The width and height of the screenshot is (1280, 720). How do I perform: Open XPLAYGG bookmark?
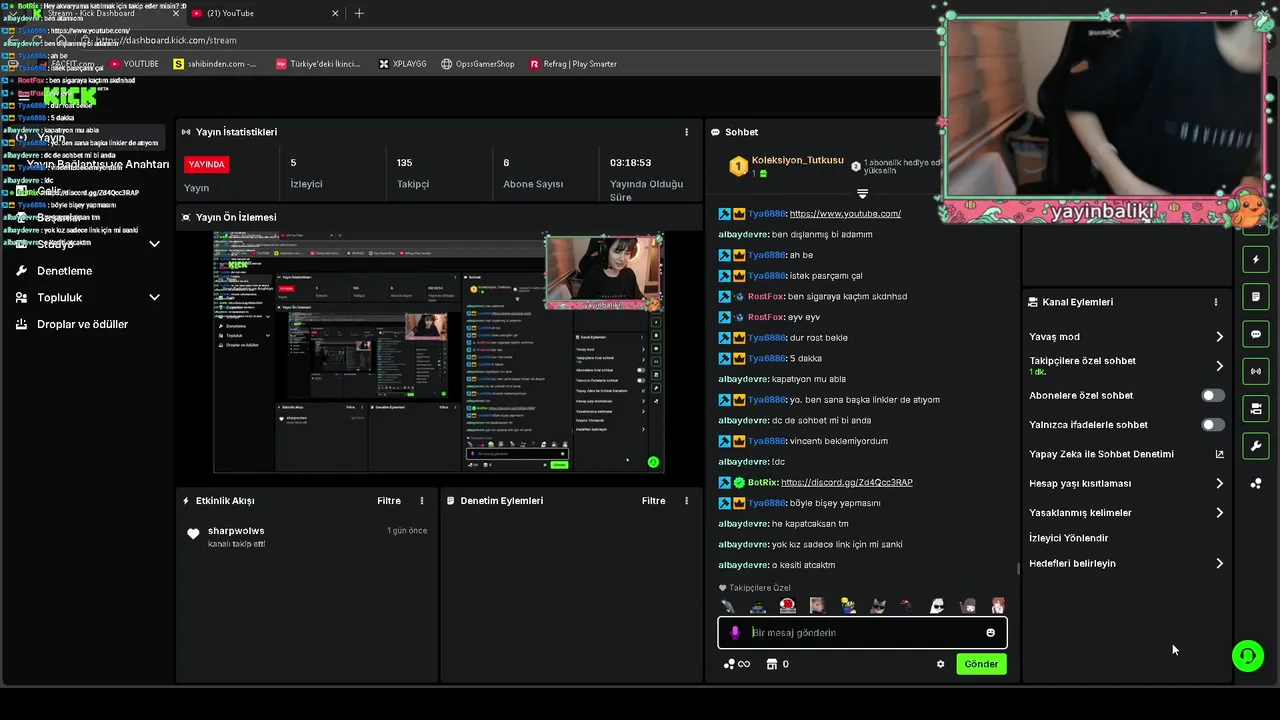point(402,64)
